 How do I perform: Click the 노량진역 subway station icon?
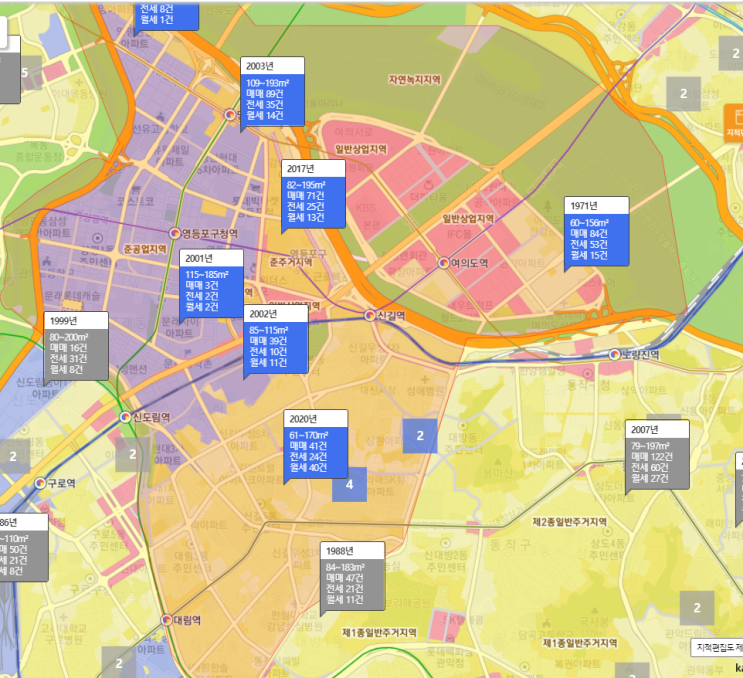click(614, 354)
